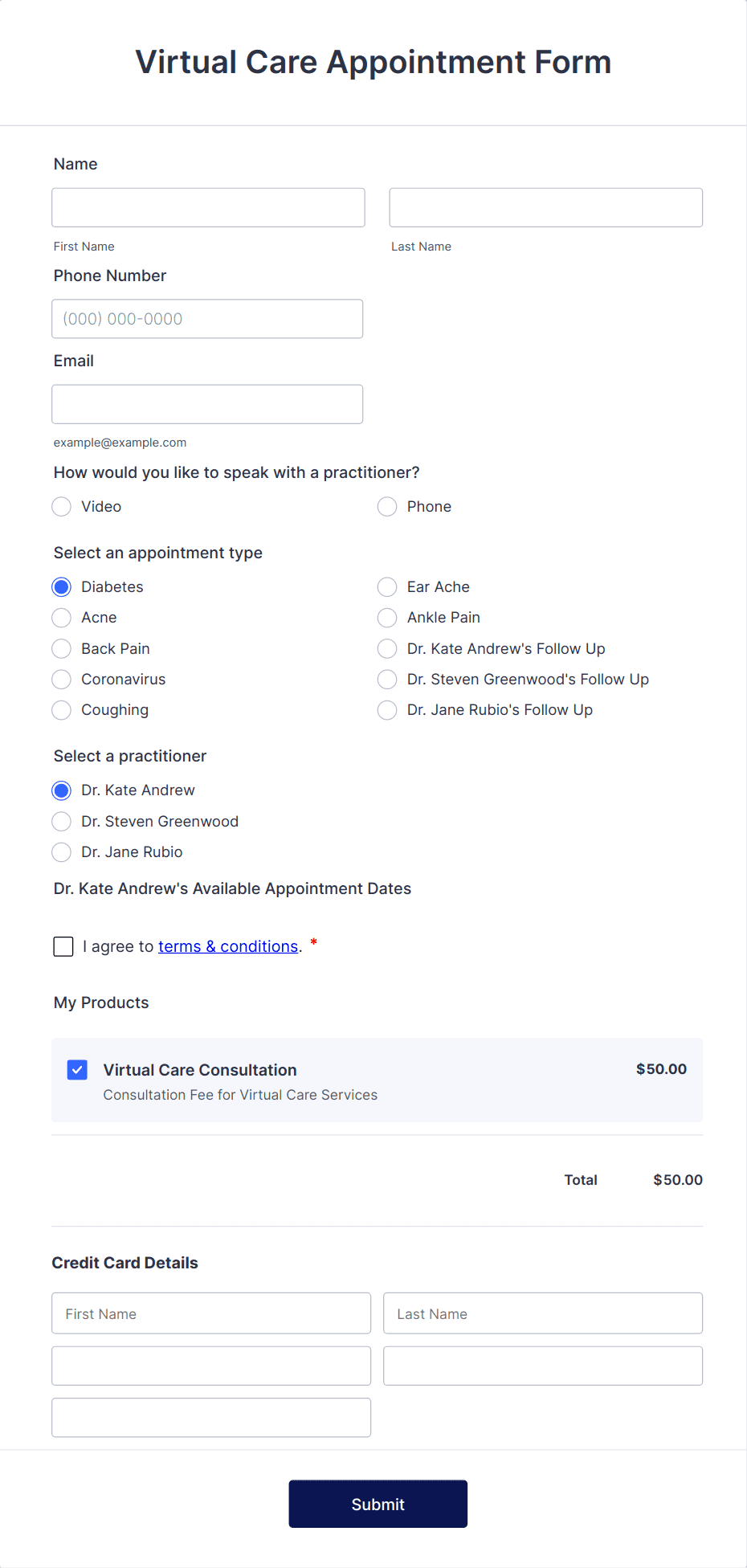747x1568 pixels.
Task: Select Phone as the consultation method
Action: pyautogui.click(x=387, y=506)
